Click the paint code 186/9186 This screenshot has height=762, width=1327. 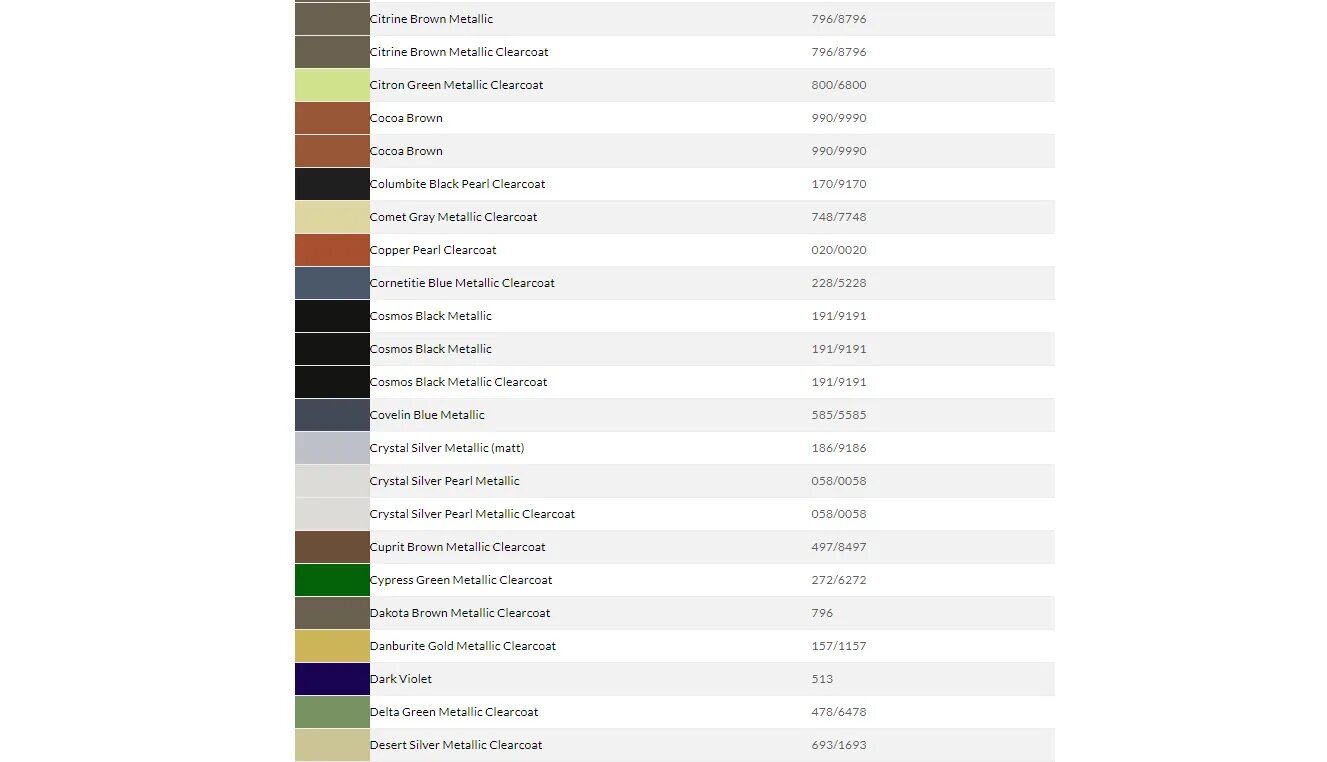(839, 448)
